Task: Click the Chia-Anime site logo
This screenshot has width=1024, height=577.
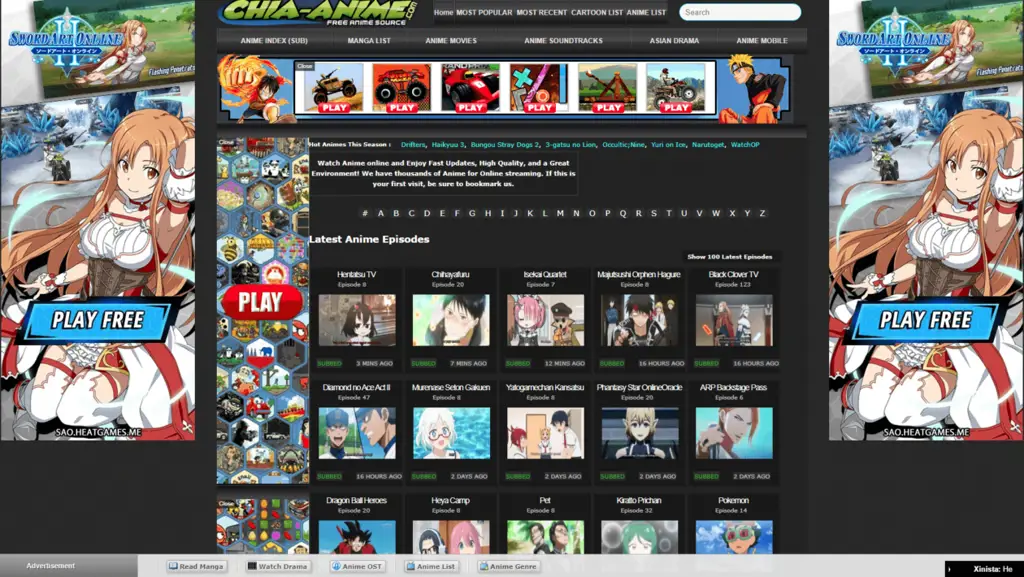Action: (319, 12)
